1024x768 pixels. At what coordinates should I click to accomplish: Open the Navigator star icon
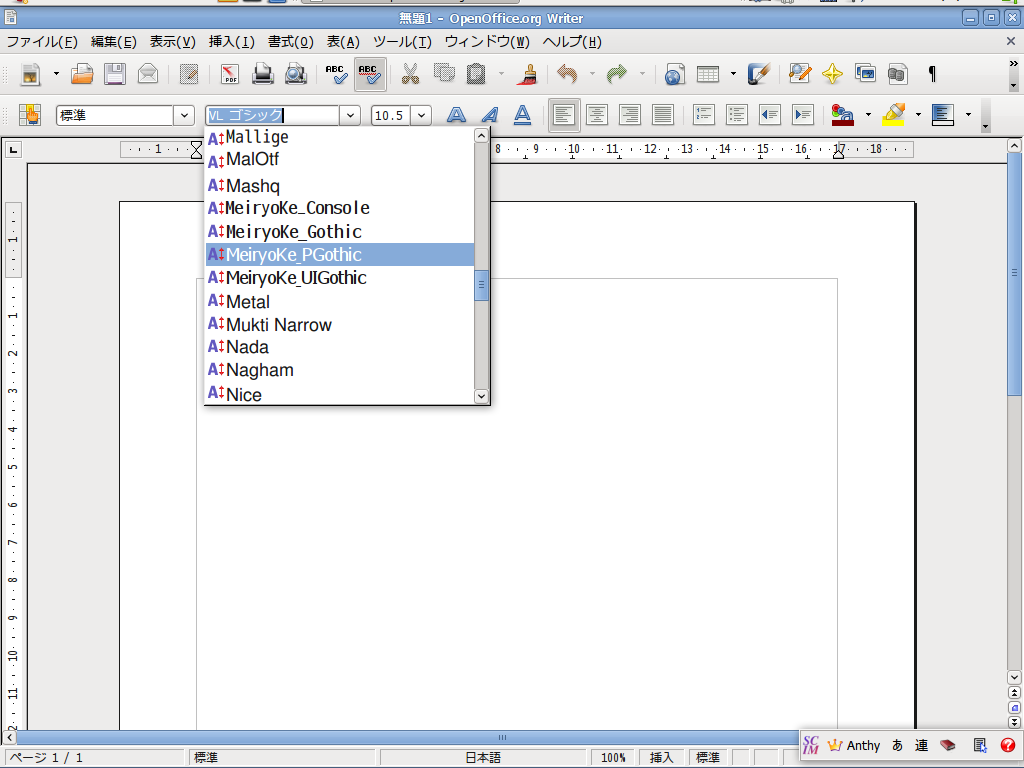click(832, 74)
